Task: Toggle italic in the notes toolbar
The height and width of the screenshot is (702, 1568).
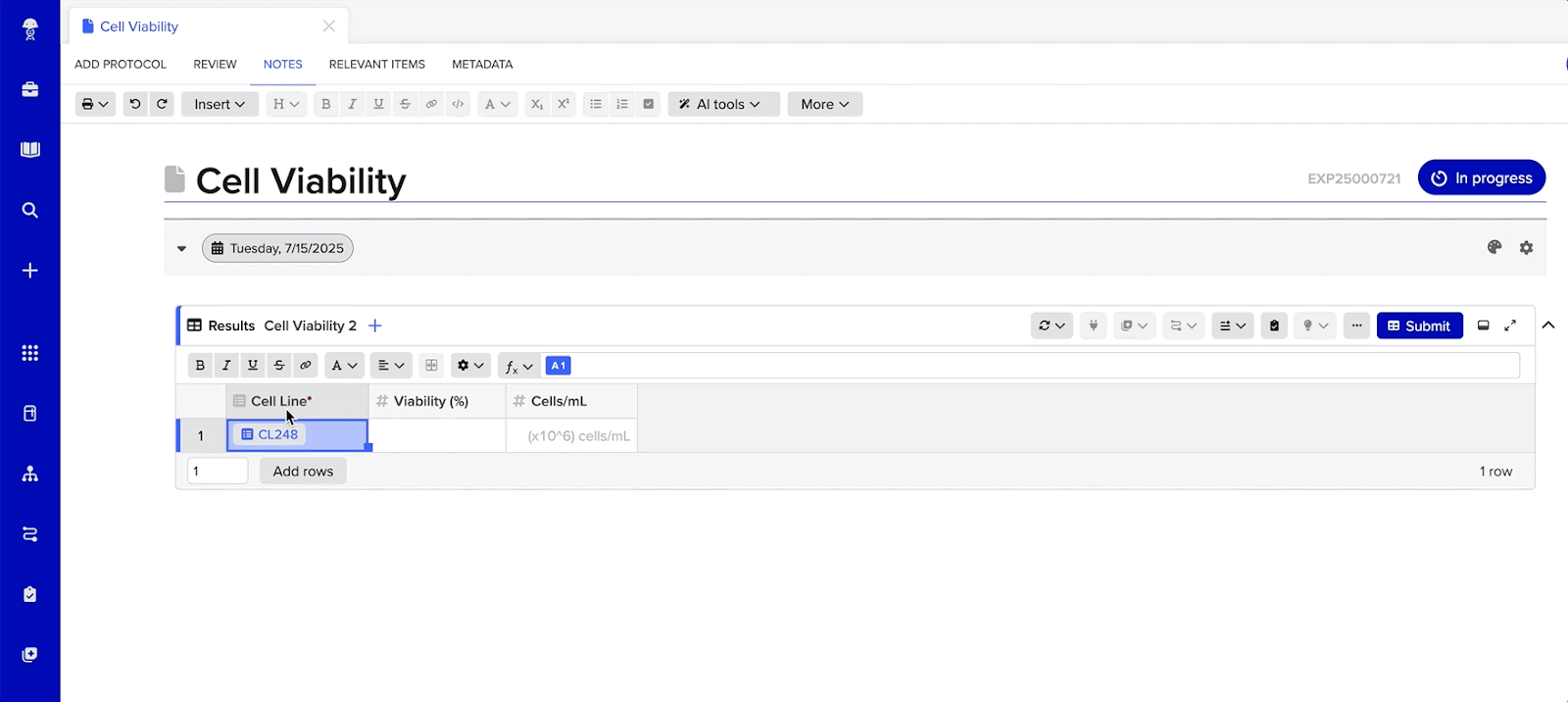Action: point(353,104)
